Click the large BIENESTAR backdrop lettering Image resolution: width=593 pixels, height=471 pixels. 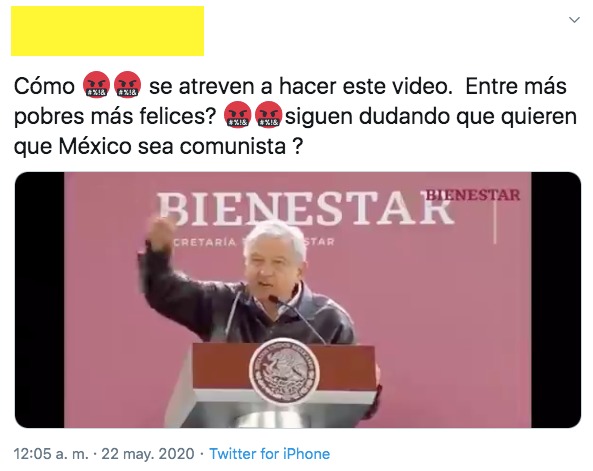pos(304,208)
